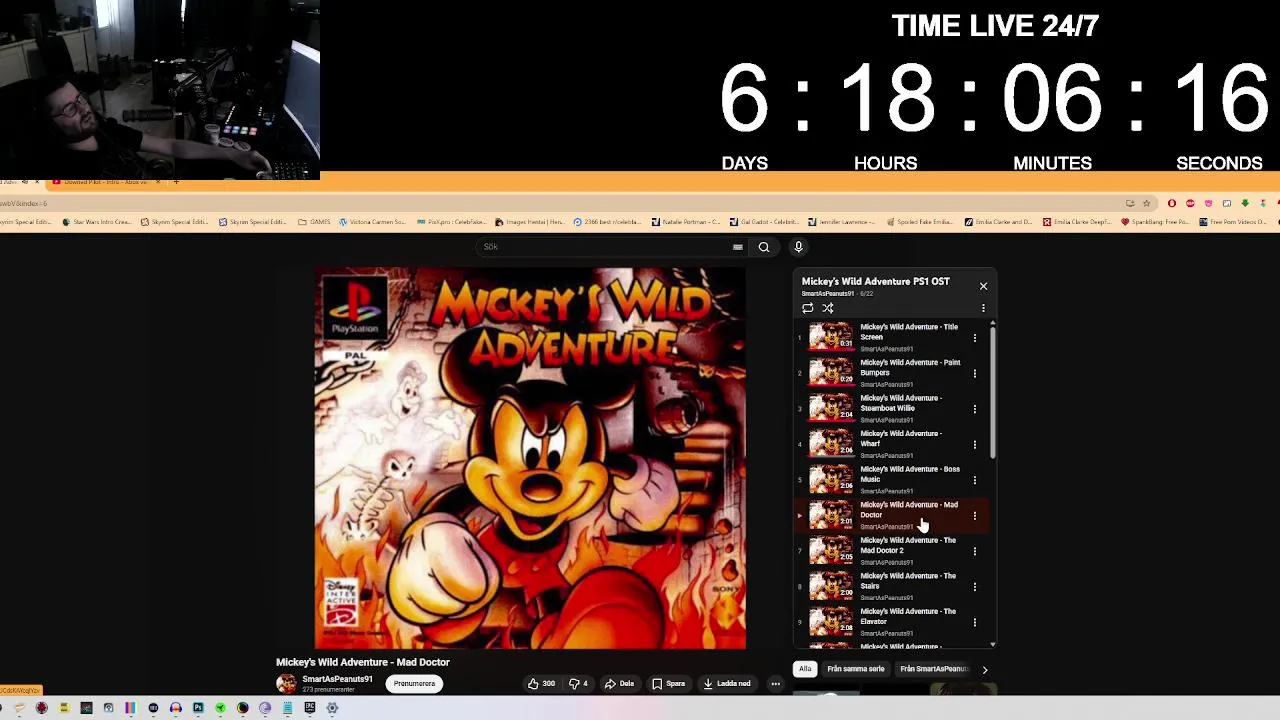Open options for Mad Doctor track

(x=975, y=516)
